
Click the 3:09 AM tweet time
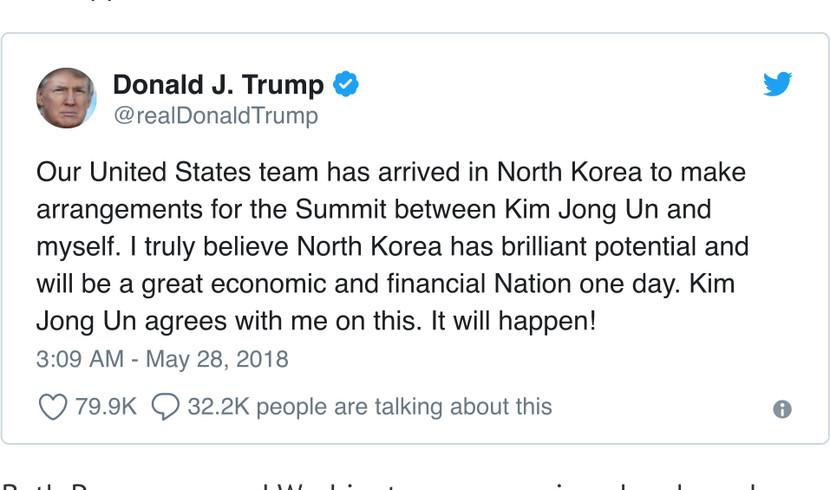click(x=79, y=359)
